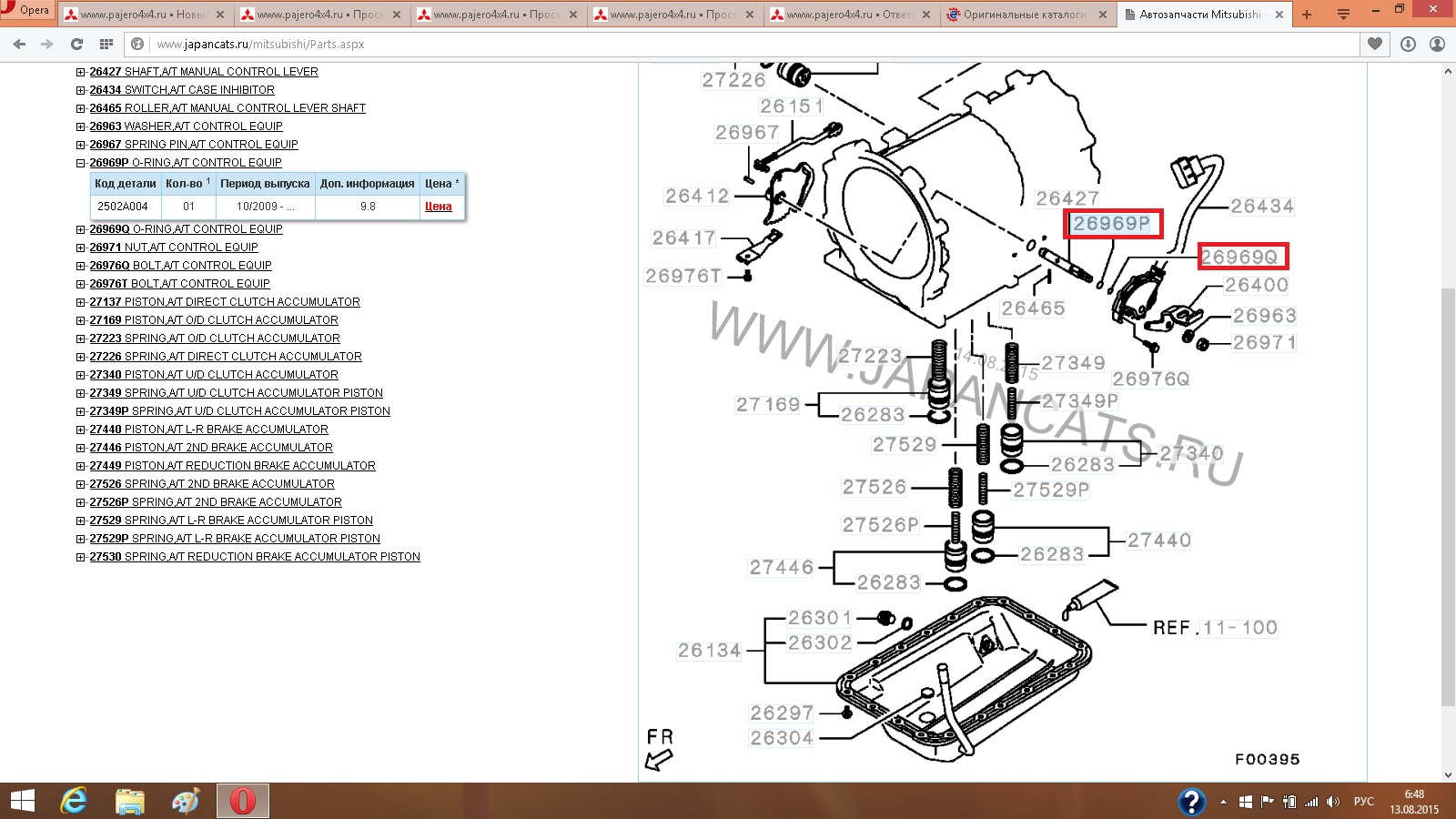Bookmark page with the heart icon

click(x=1374, y=44)
